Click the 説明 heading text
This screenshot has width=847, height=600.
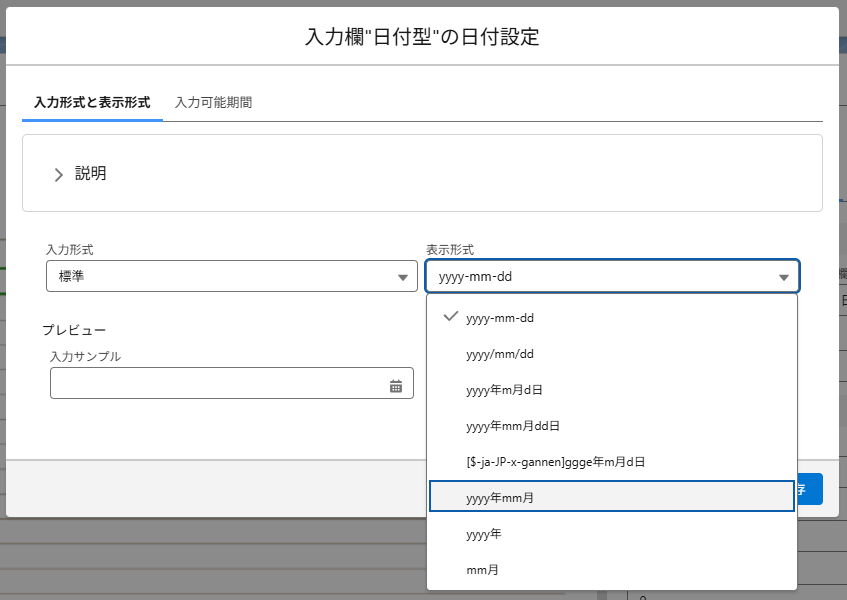coord(91,174)
